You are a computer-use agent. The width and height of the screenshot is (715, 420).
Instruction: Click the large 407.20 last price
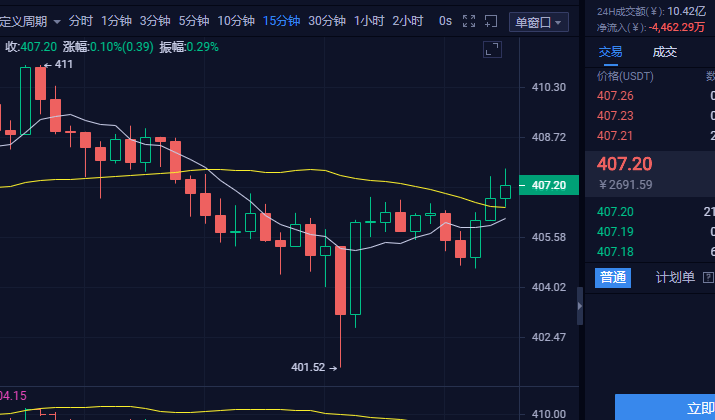pyautogui.click(x=625, y=164)
